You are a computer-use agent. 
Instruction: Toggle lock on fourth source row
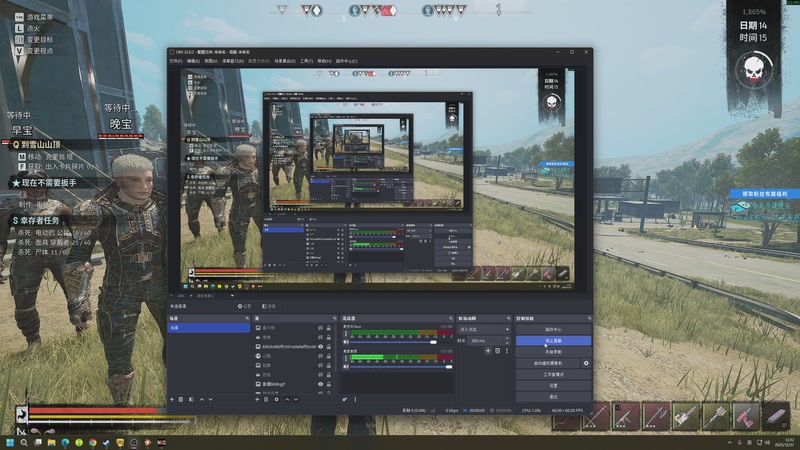329,356
